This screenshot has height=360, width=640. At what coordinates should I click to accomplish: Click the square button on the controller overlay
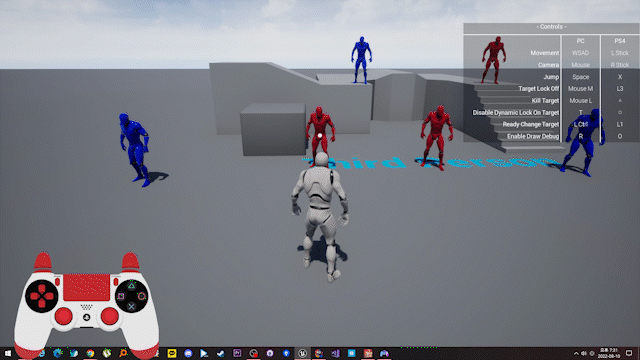point(121,296)
